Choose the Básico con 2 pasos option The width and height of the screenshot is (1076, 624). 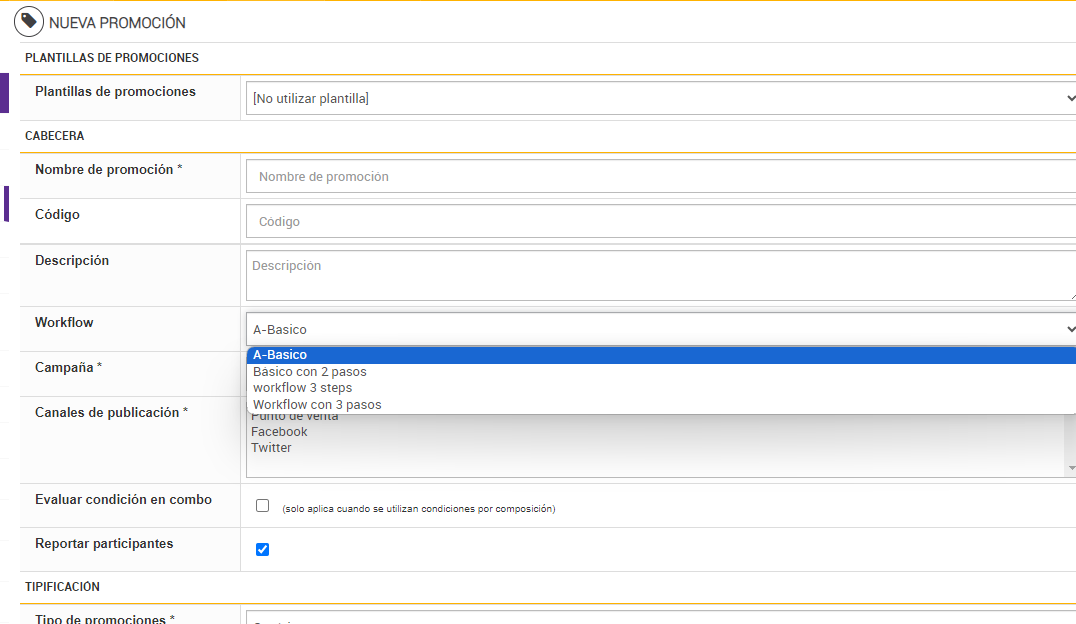point(310,372)
